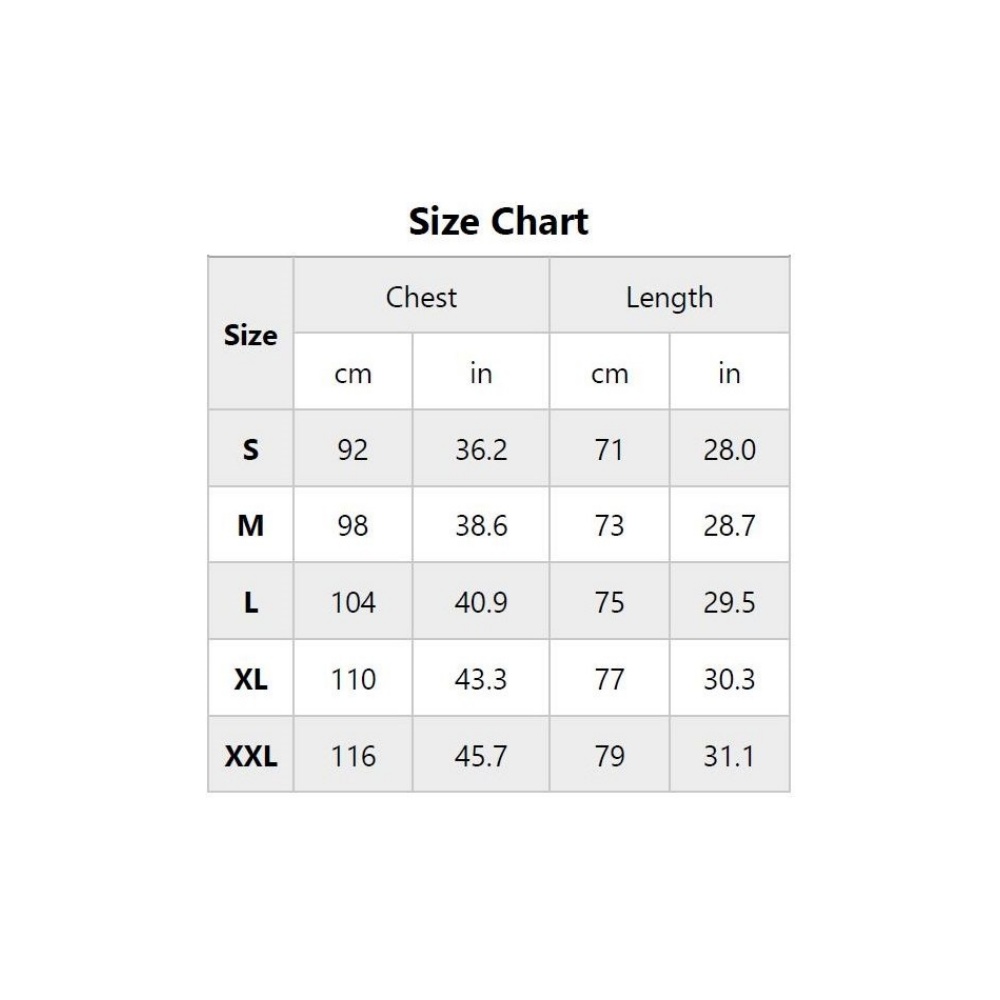
Task: Click the Chest column header
Action: 421,297
